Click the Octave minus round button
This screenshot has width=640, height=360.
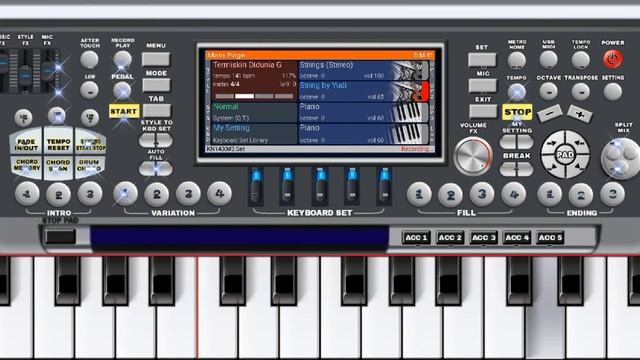[x=549, y=92]
